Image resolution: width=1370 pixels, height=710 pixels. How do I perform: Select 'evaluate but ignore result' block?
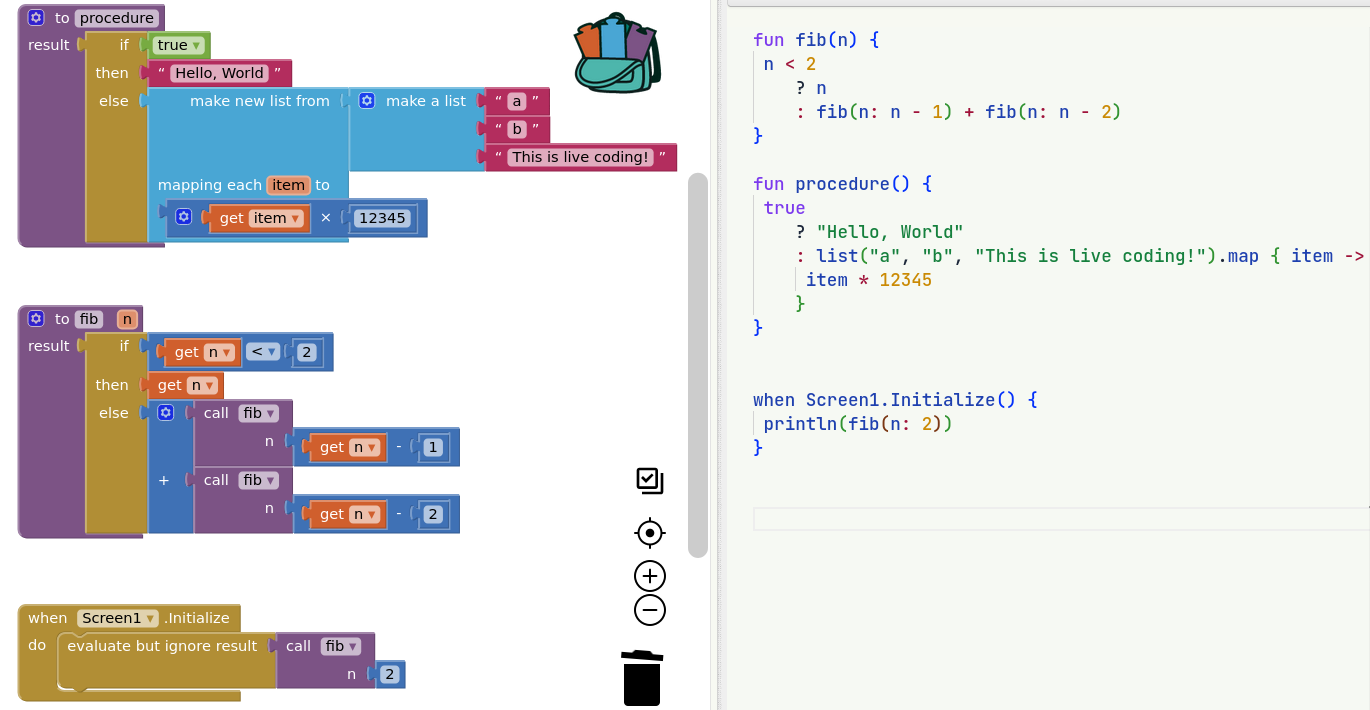162,646
